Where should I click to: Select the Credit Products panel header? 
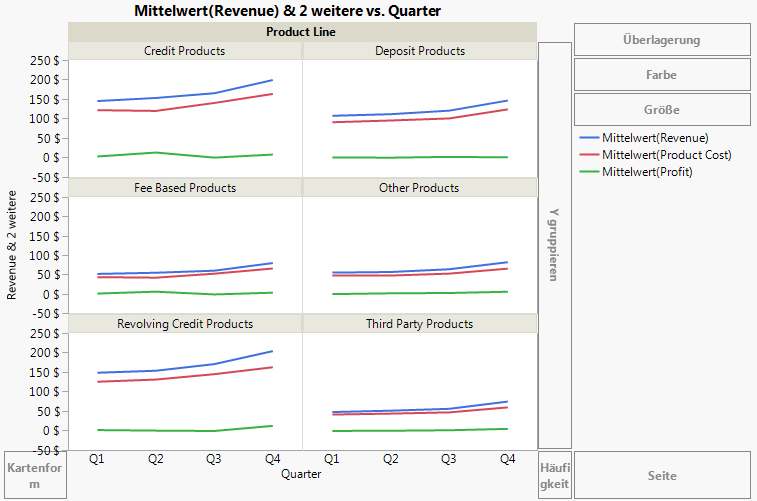tap(185, 51)
